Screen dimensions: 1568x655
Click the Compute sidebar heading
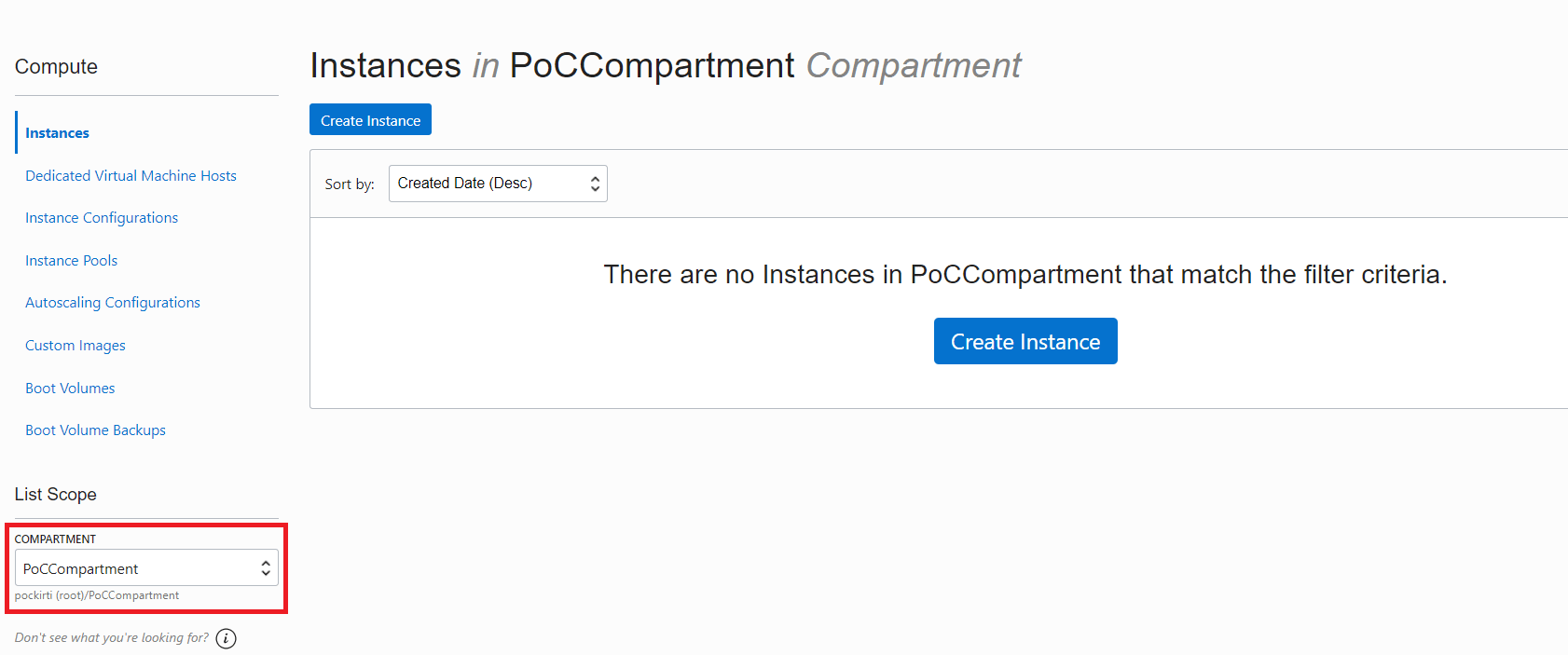(56, 67)
